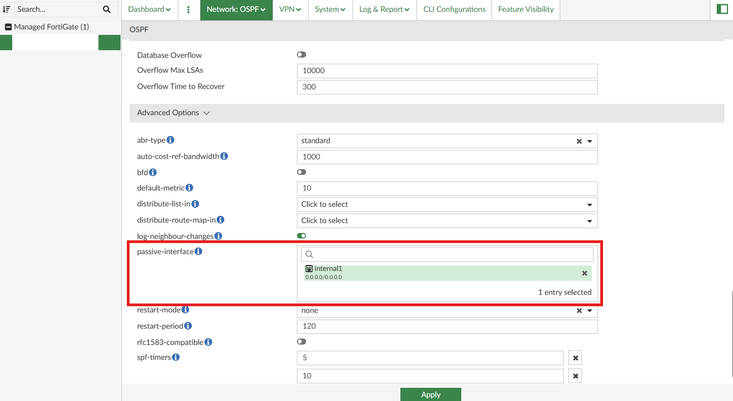Screen dimensions: 733x401
Task: Click the Apply button
Action: (x=431, y=394)
